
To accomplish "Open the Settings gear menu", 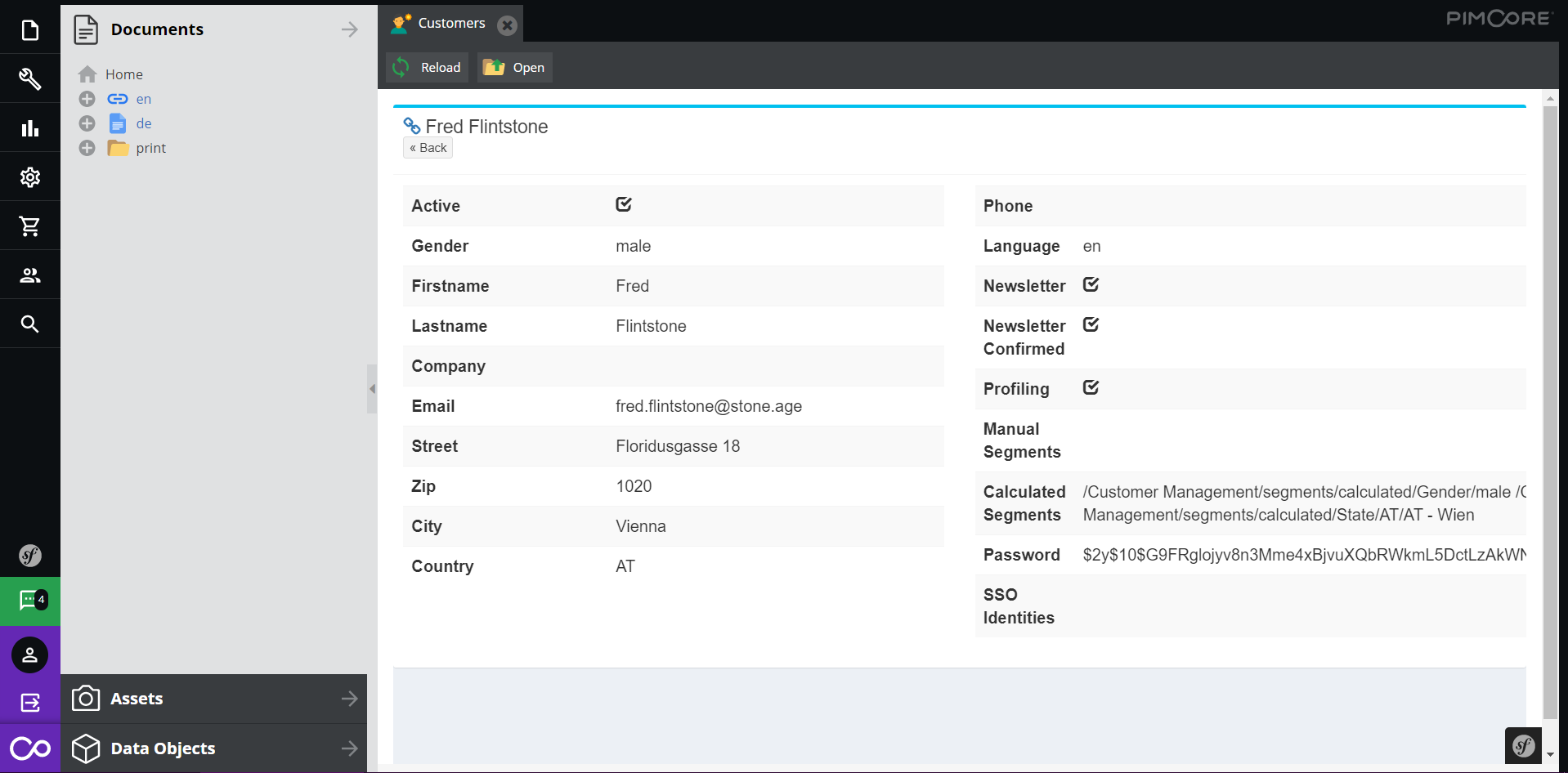I will tap(30, 177).
